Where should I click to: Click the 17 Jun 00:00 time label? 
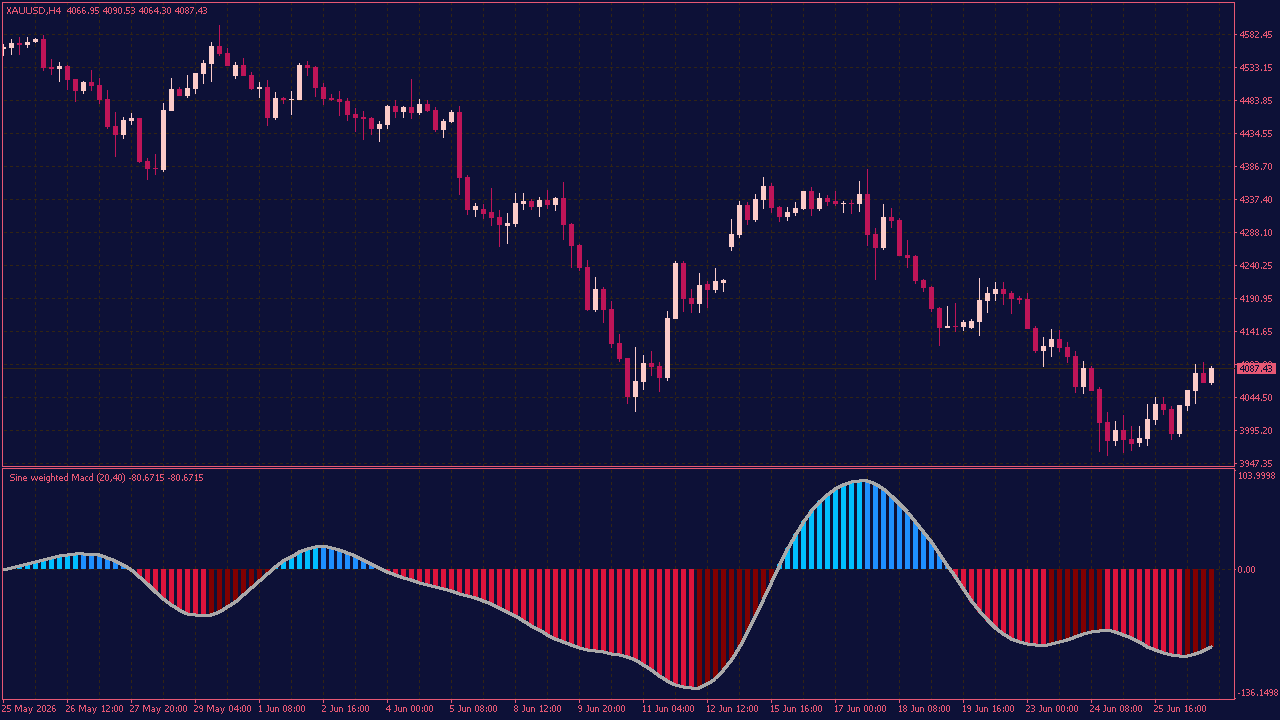[x=861, y=709]
